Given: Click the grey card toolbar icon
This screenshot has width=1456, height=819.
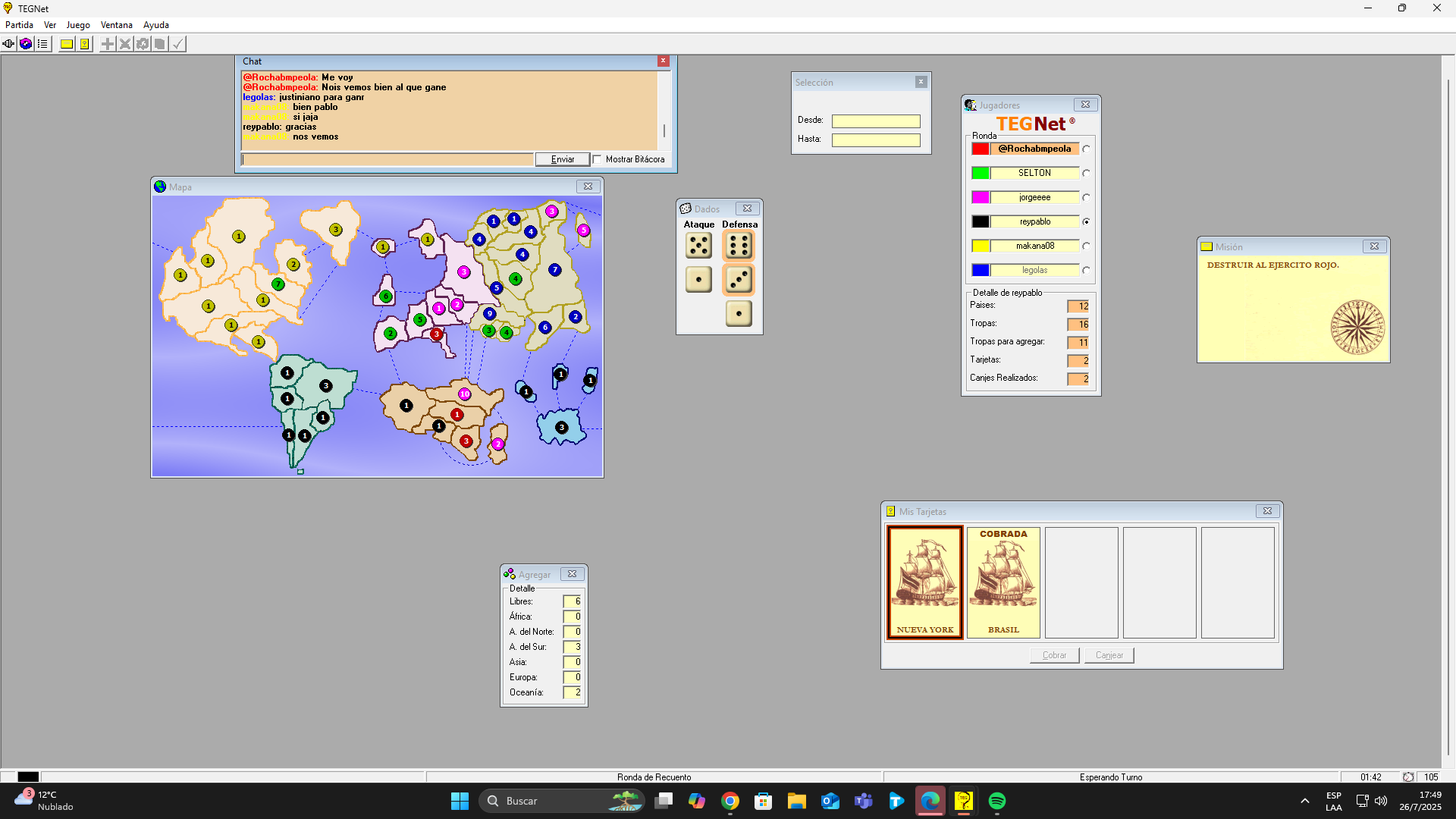Looking at the screenshot, I should coord(160,44).
